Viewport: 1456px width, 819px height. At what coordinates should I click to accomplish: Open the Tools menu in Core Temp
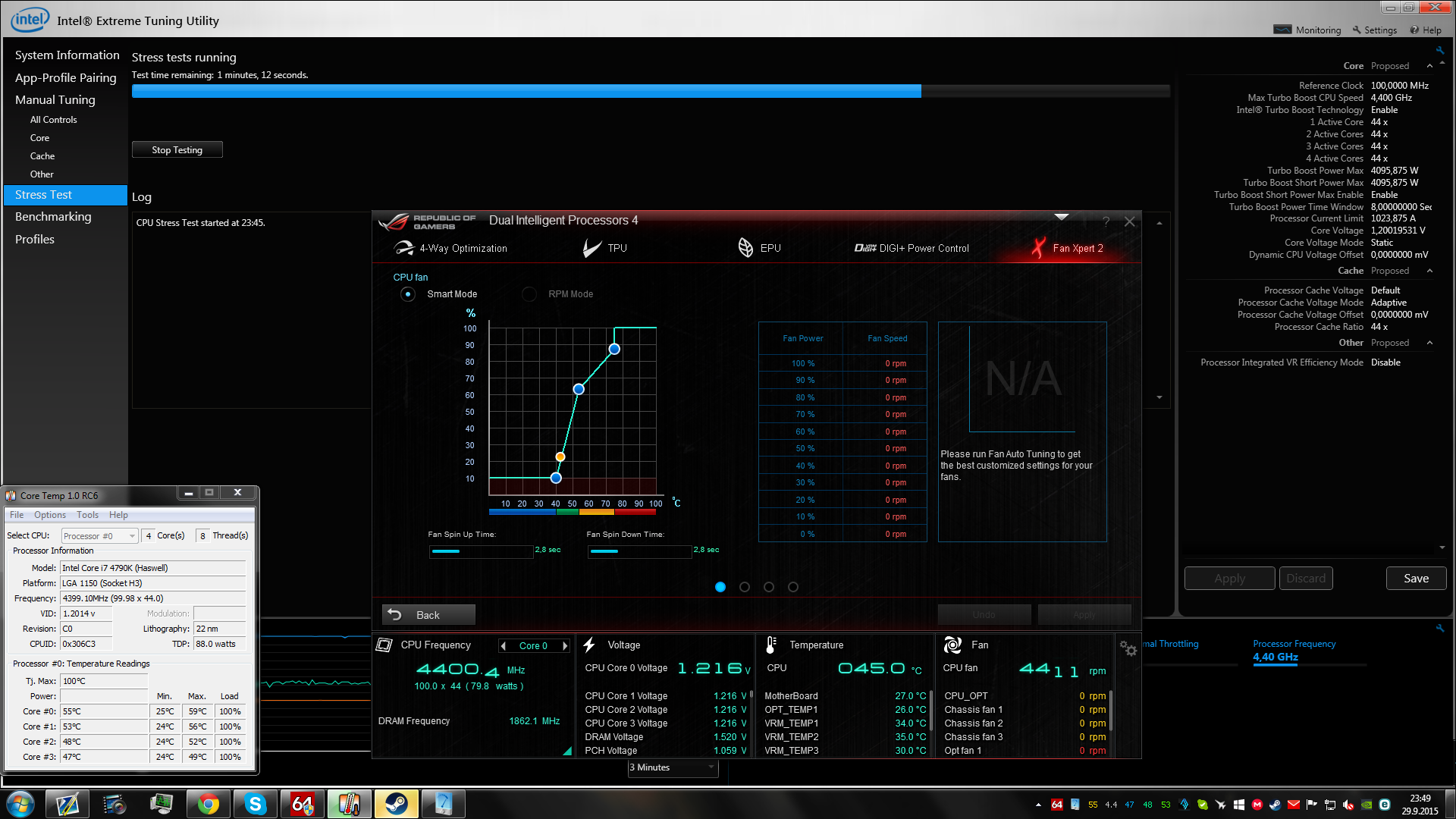click(87, 515)
